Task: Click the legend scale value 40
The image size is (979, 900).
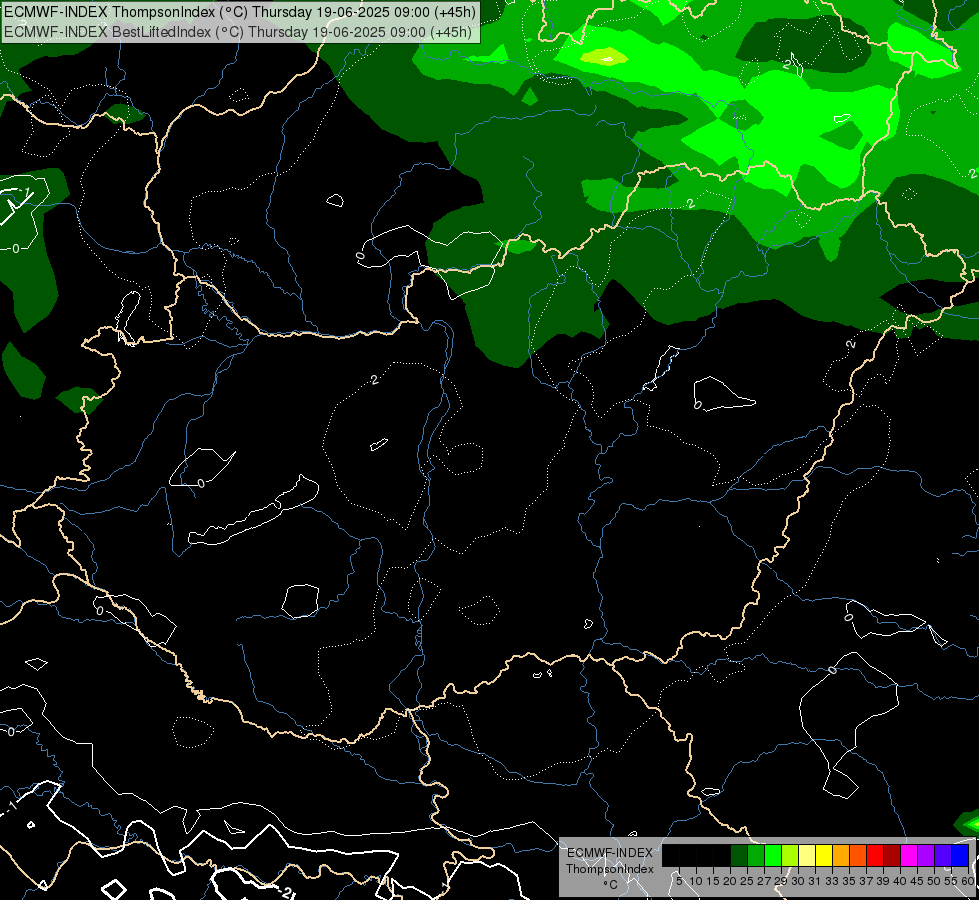Action: [x=900, y=881]
